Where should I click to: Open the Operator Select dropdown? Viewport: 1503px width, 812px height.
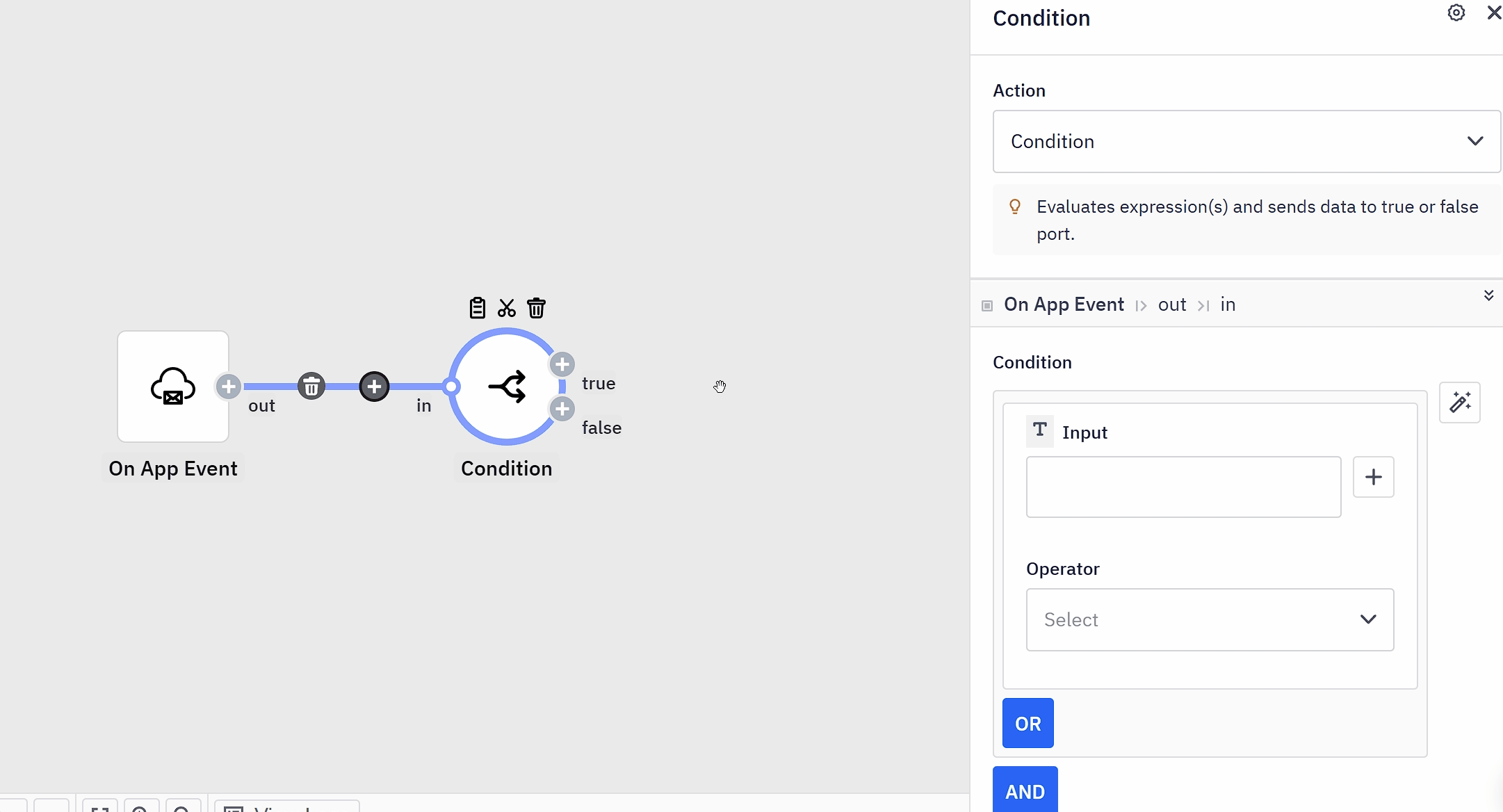point(1210,619)
